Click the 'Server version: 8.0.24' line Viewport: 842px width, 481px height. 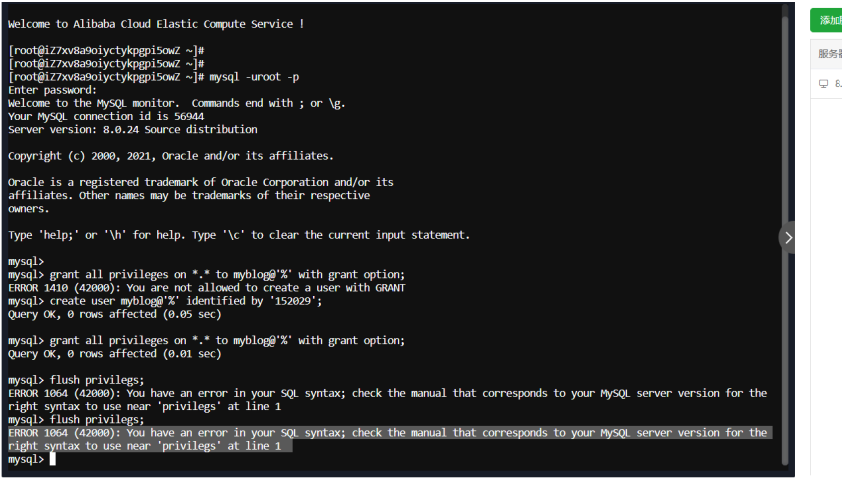(132, 129)
